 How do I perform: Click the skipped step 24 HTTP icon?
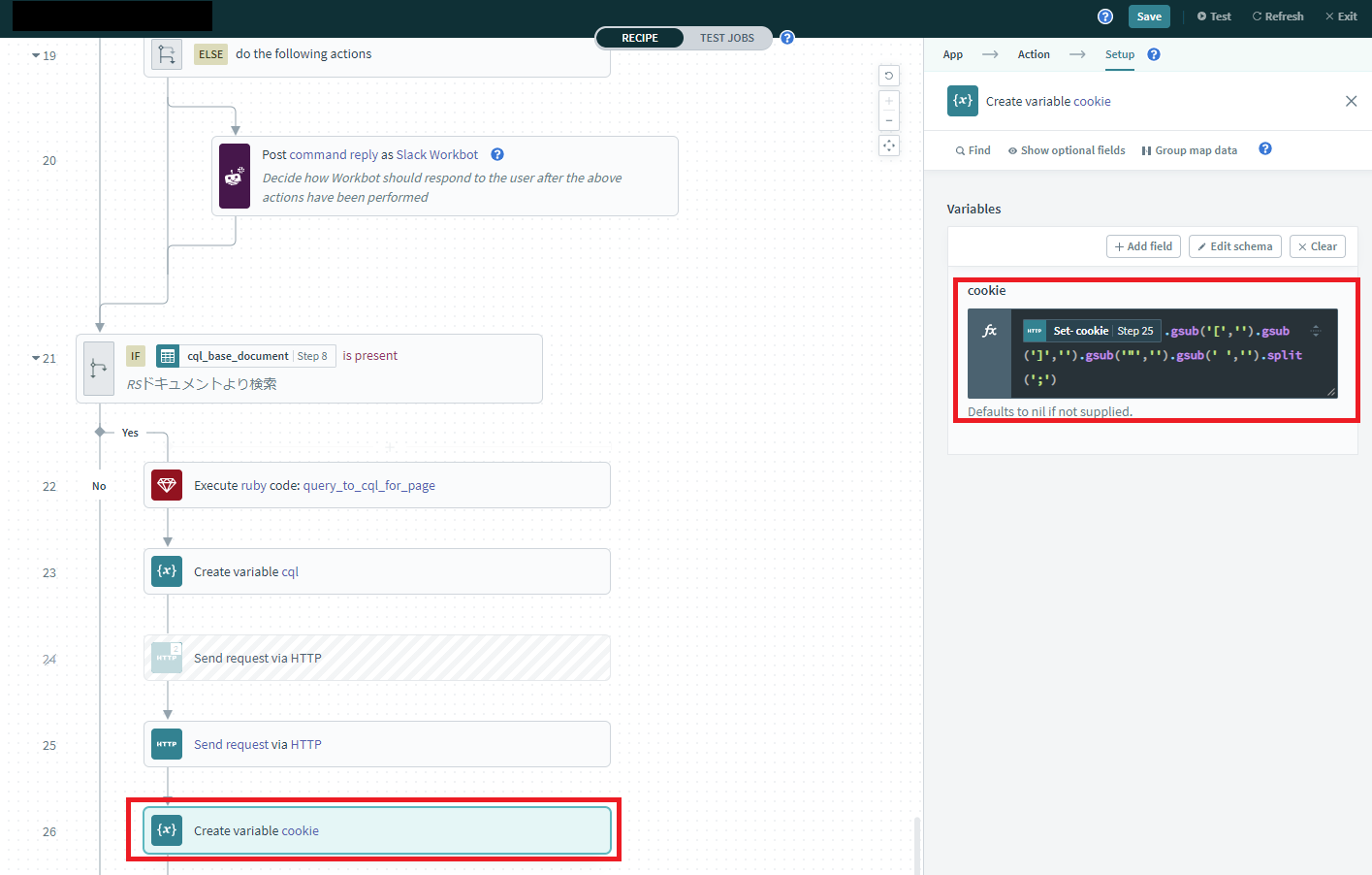click(167, 658)
